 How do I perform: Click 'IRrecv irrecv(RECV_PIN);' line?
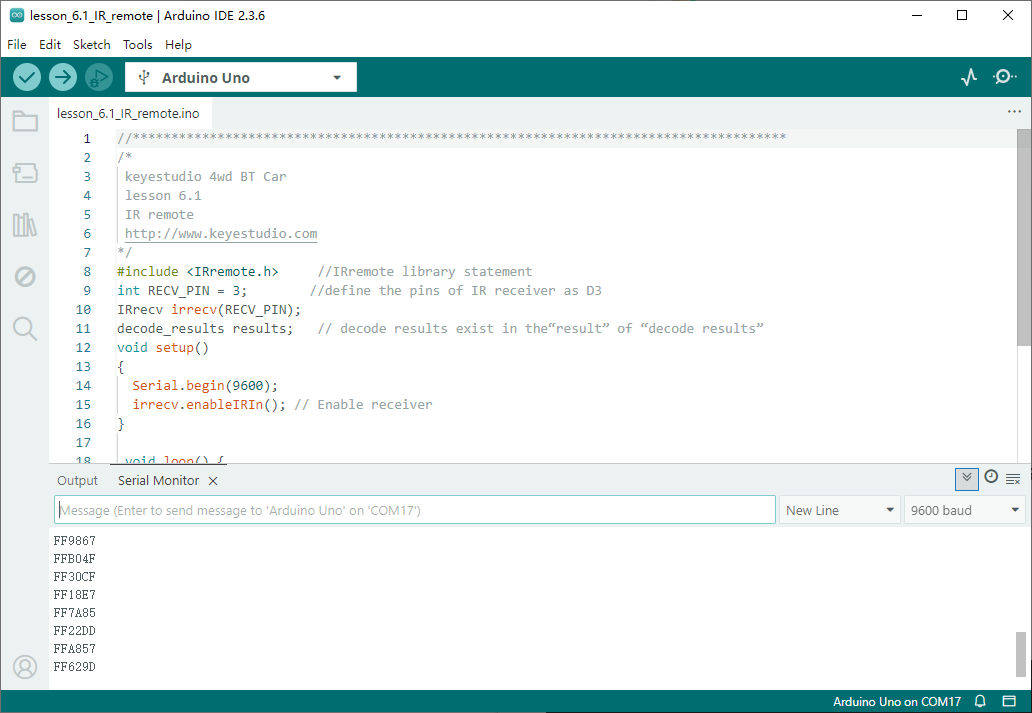(209, 309)
